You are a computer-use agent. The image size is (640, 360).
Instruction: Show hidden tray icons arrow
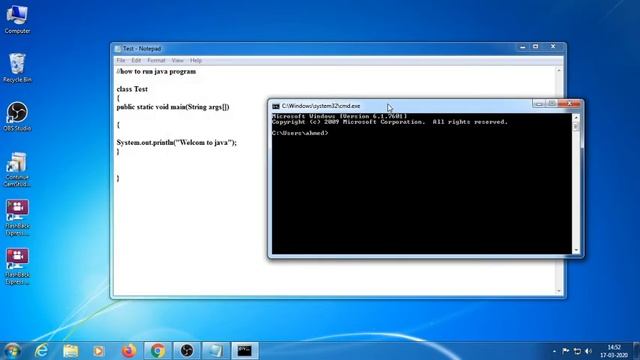click(x=554, y=351)
